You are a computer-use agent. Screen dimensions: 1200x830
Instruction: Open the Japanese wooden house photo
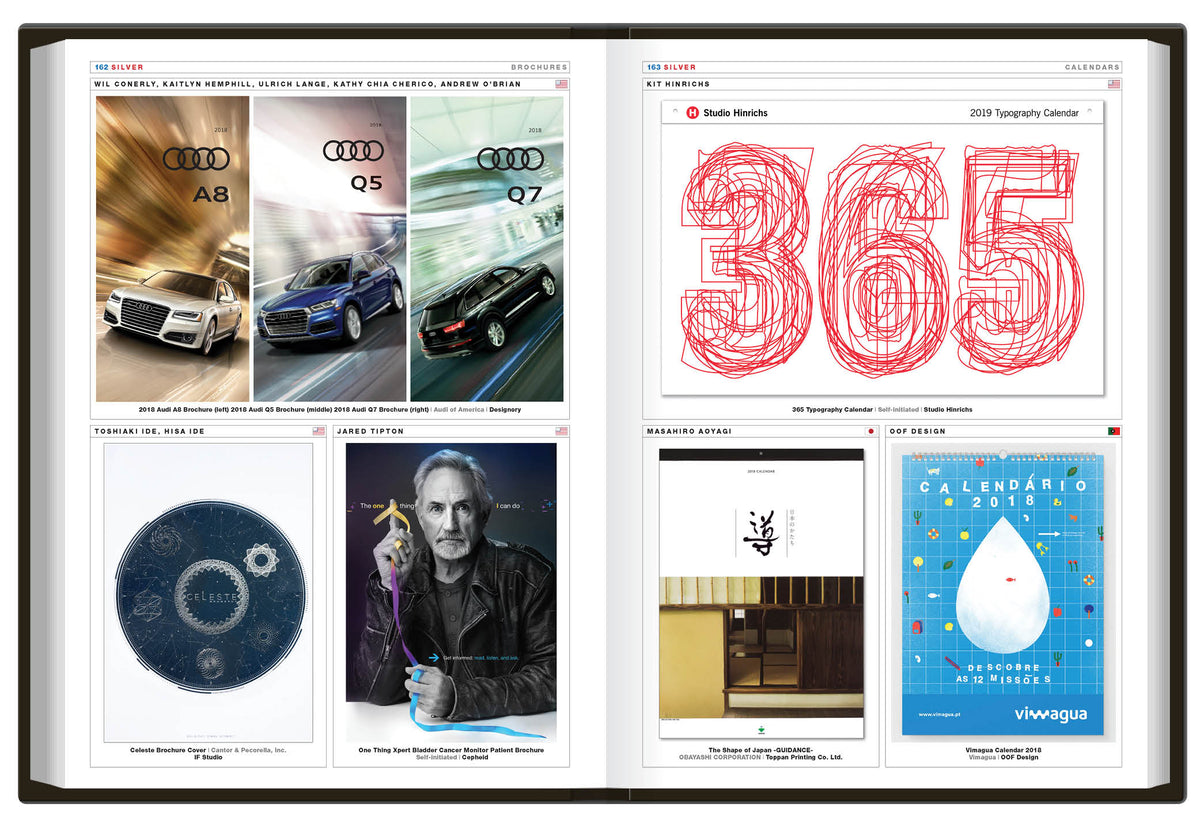pos(760,646)
